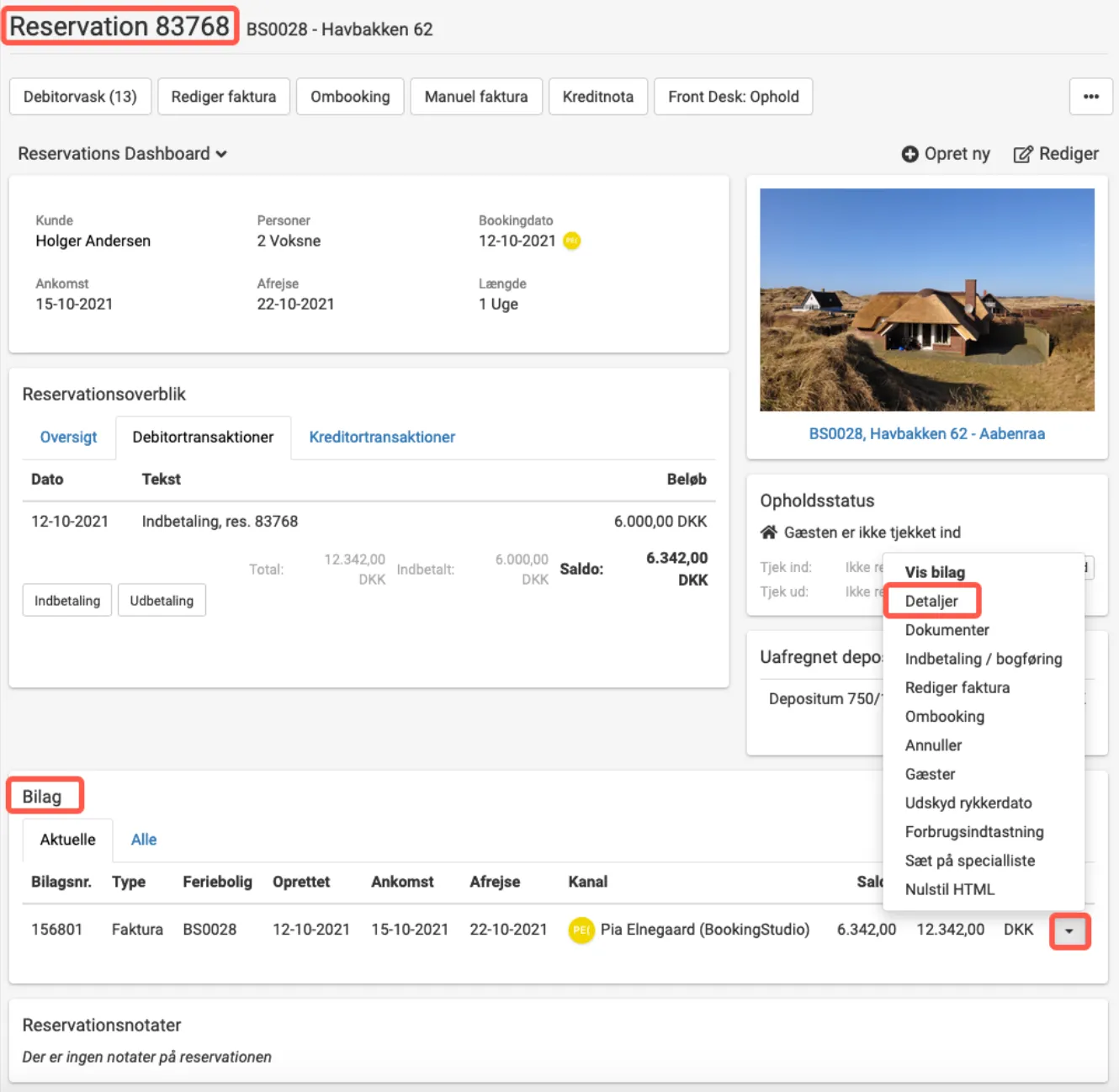
Task: Expand the Reservations Dashboard dropdown
Action: pos(221,154)
